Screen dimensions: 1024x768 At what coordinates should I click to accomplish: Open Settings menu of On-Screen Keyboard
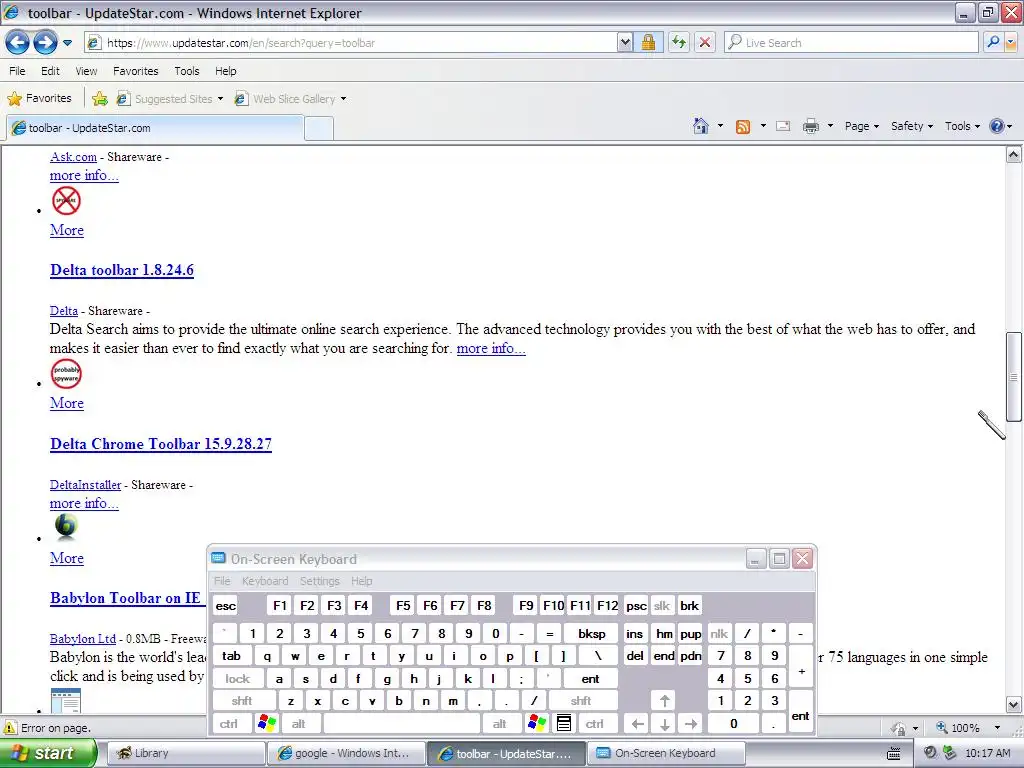319,581
